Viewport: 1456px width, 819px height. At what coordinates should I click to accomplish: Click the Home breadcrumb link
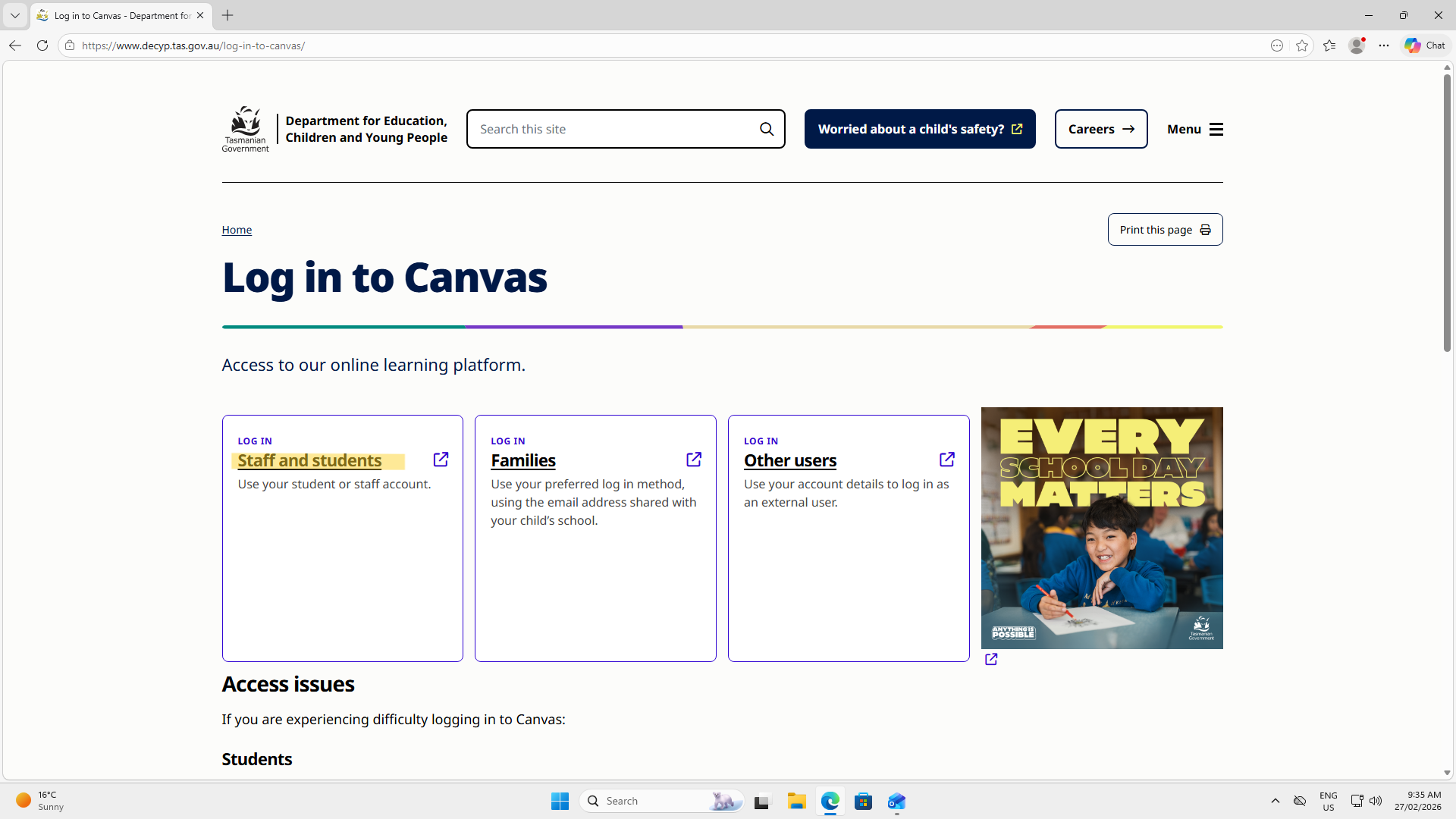(x=237, y=230)
